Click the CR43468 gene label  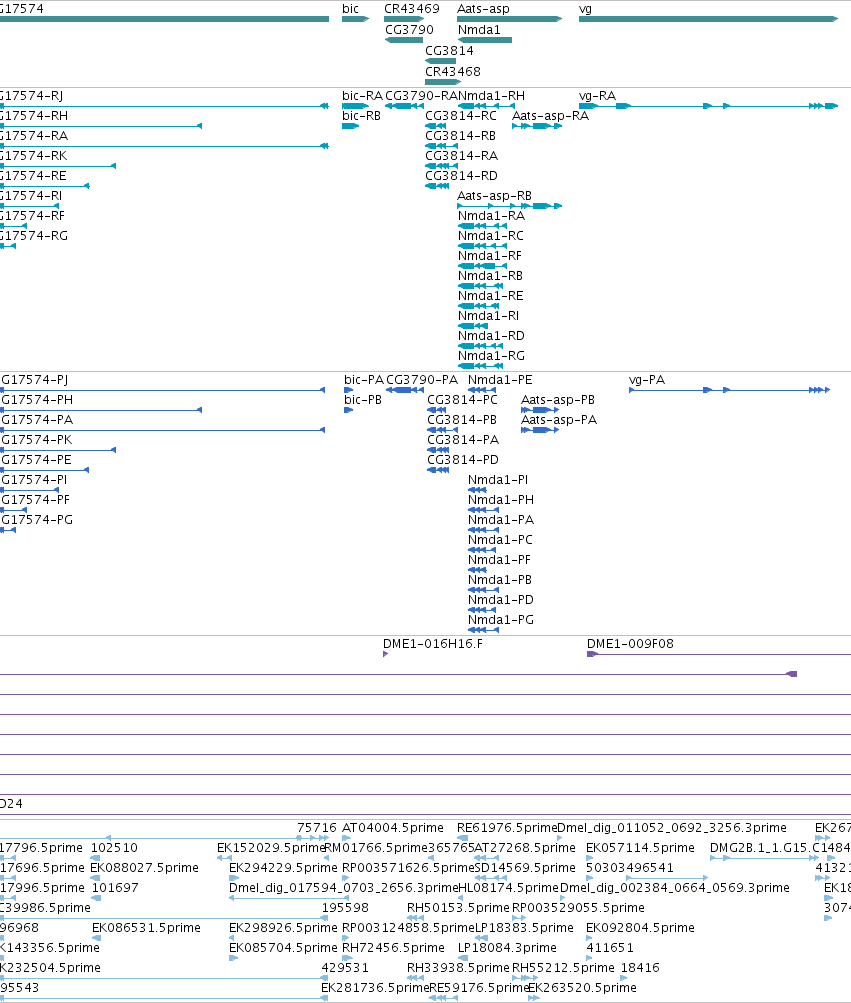coord(452,72)
